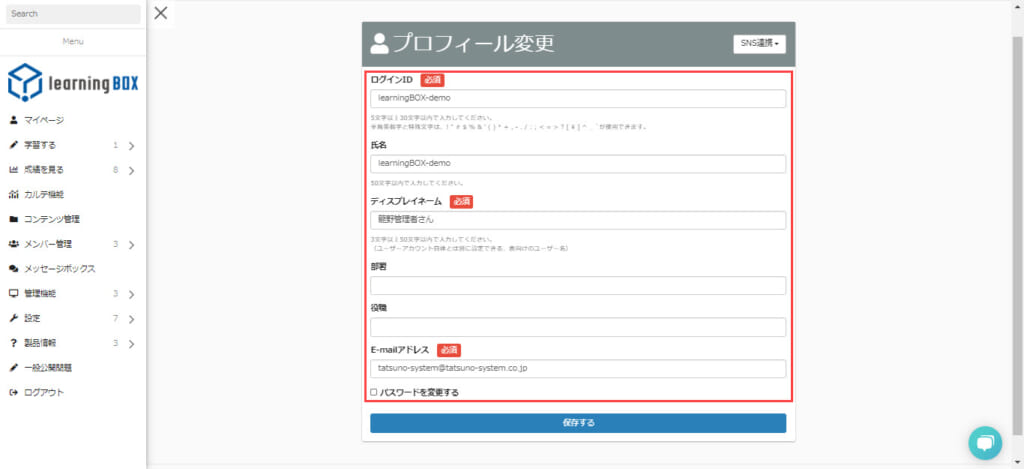Click the chart icon beside 成績を見る
Viewport: 1024px width, 469px height.
click(x=13, y=170)
